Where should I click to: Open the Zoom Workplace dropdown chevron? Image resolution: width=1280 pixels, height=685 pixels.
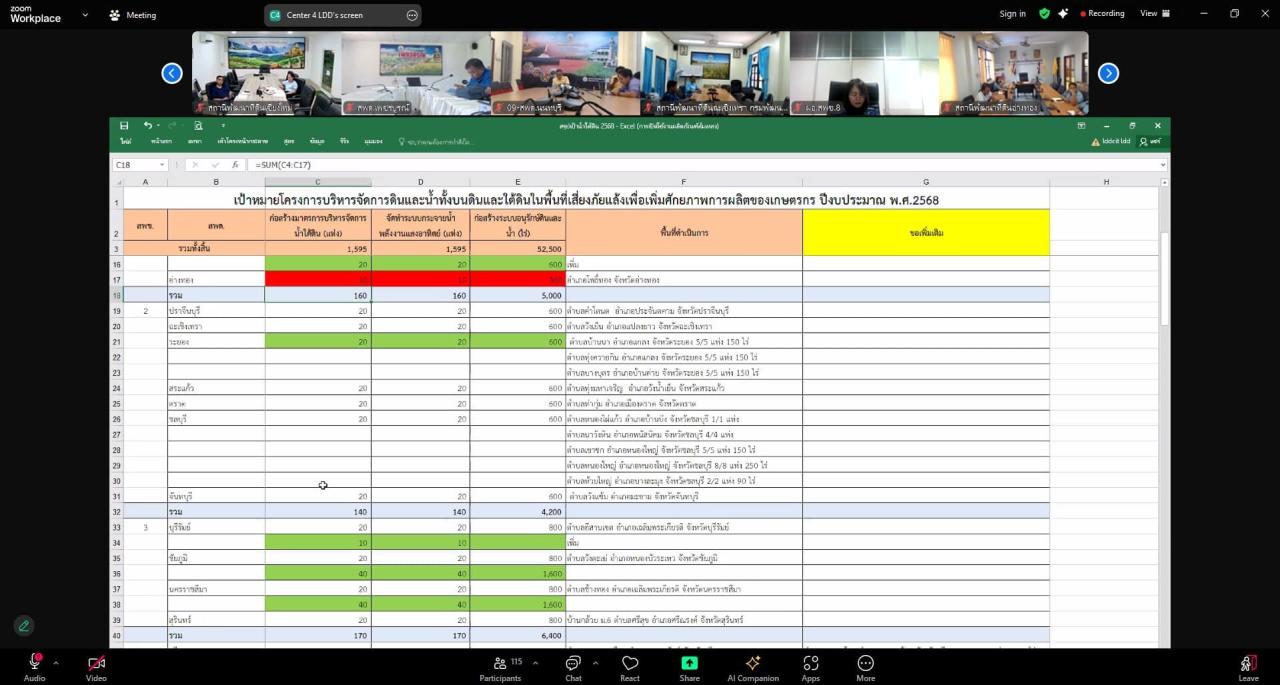pos(85,15)
